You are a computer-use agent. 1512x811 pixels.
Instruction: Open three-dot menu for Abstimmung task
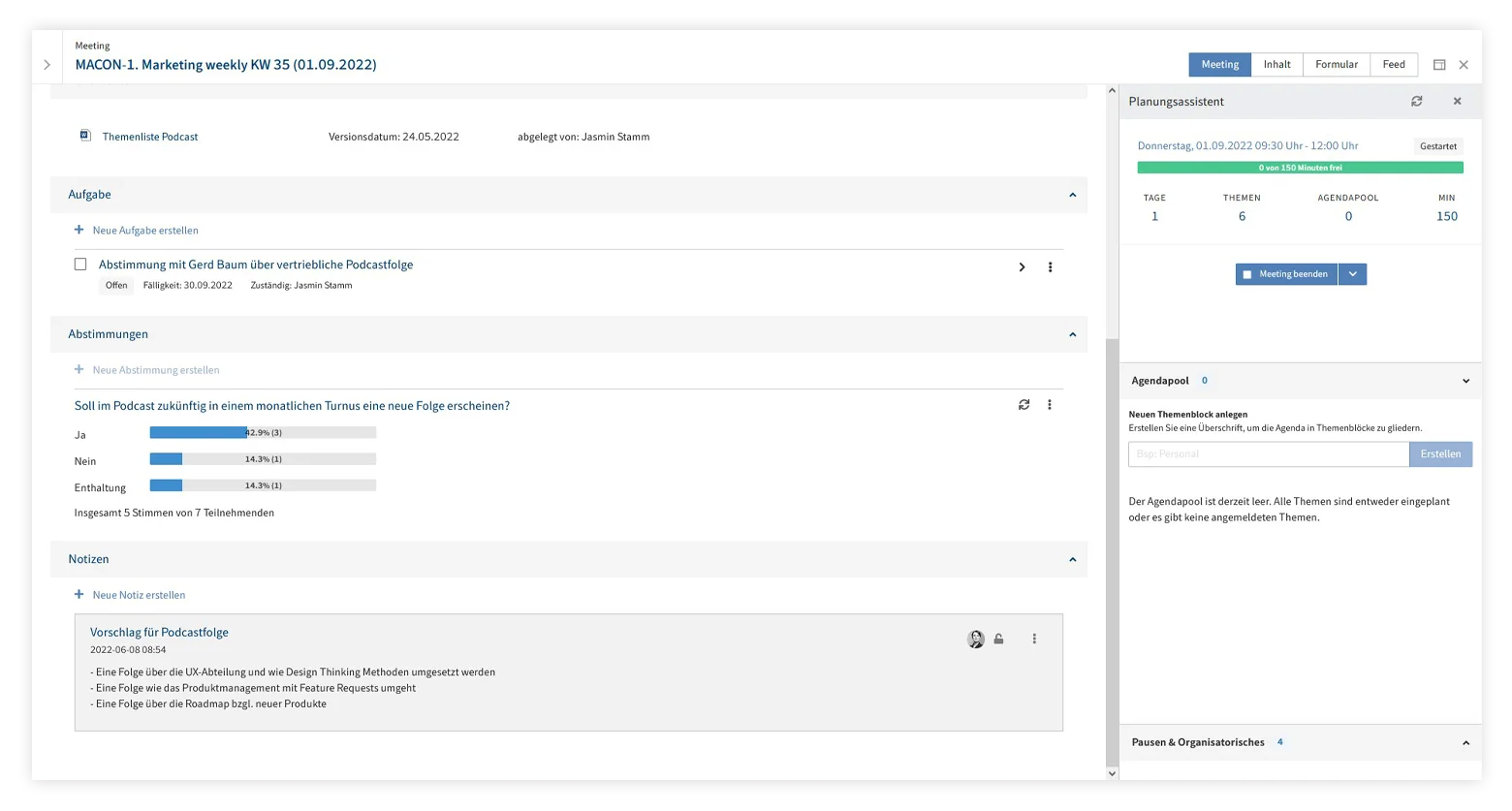(1050, 267)
